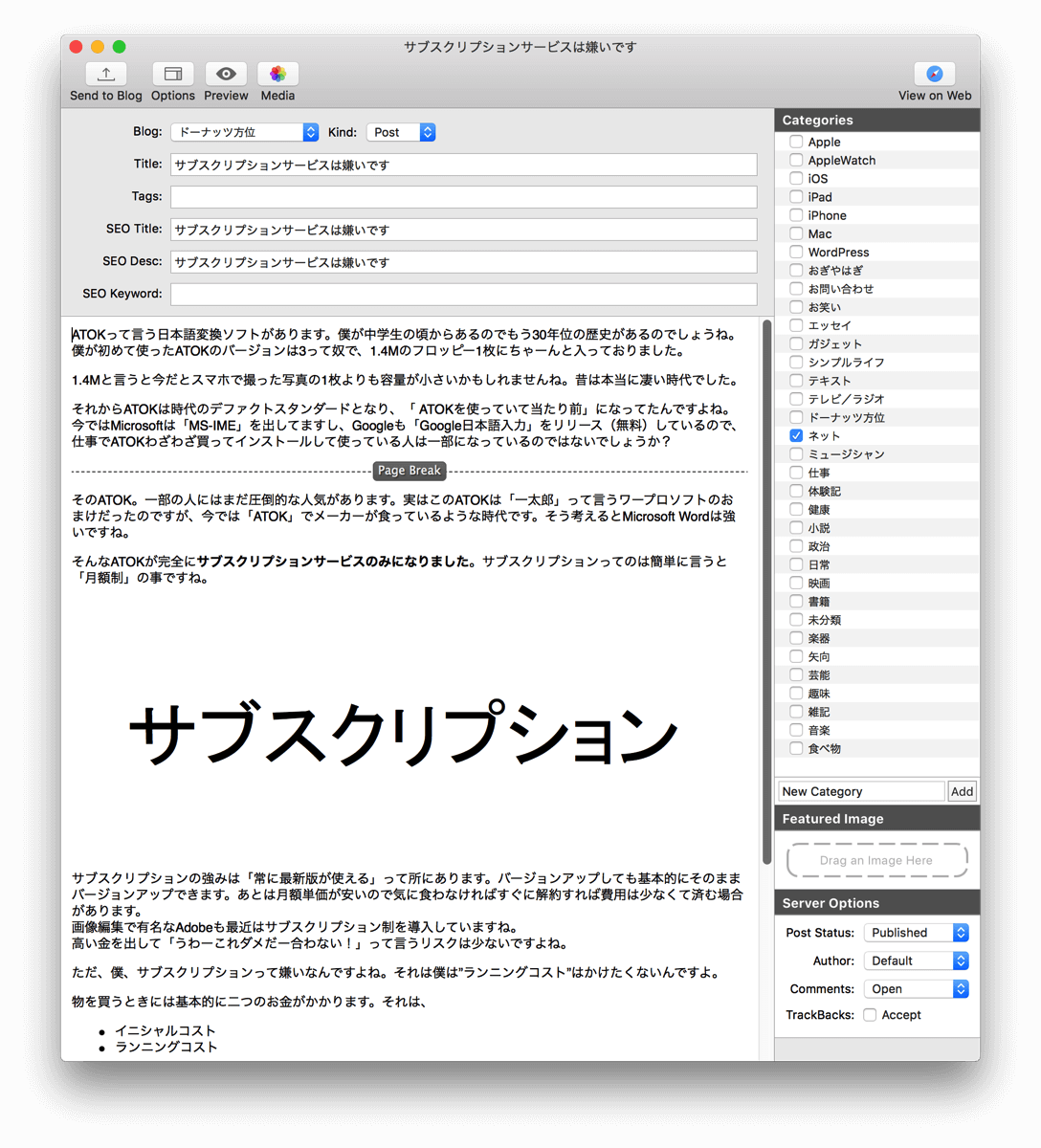Click the Add category button
1041x1148 pixels.
962,791
